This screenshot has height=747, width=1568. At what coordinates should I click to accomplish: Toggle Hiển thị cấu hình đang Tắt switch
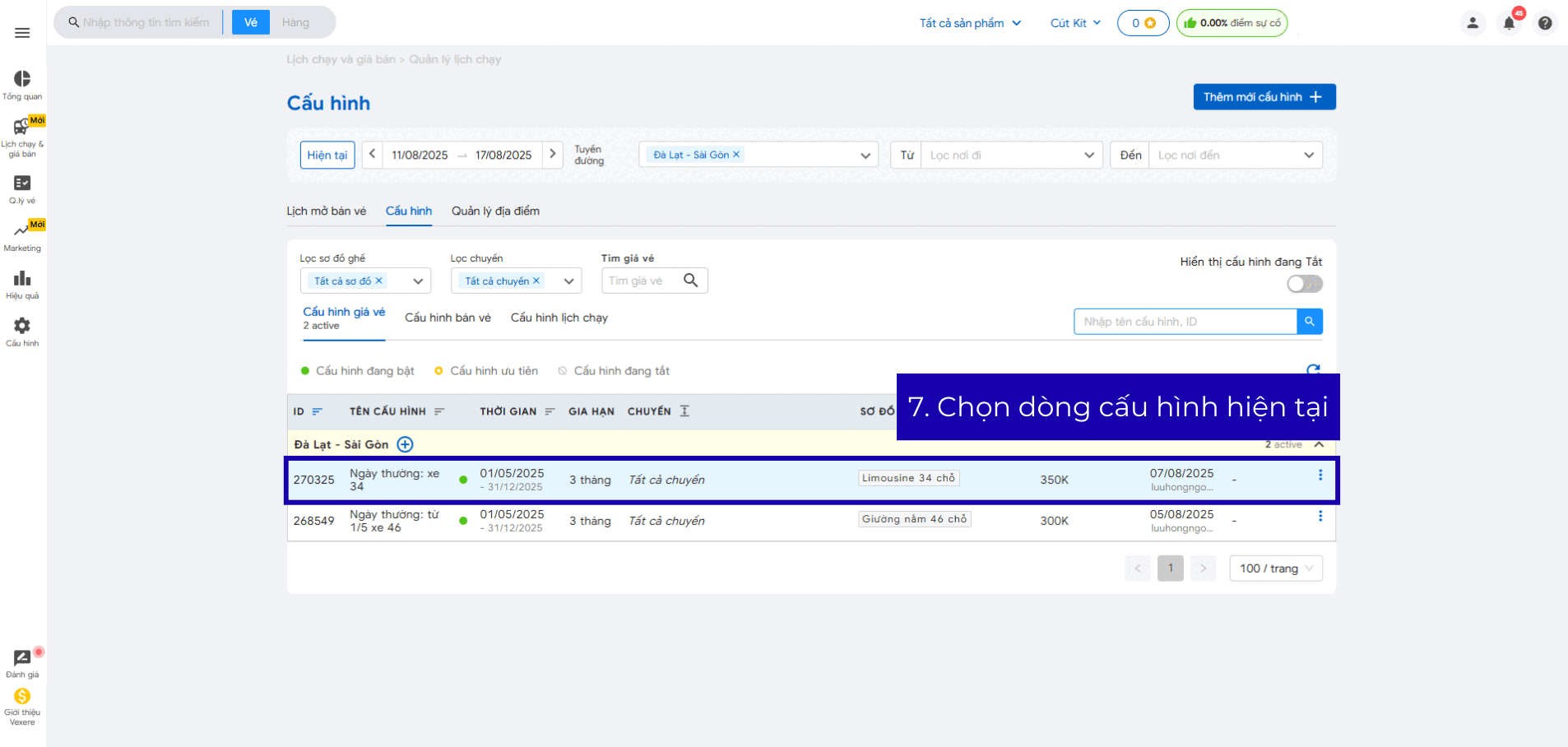1304,284
